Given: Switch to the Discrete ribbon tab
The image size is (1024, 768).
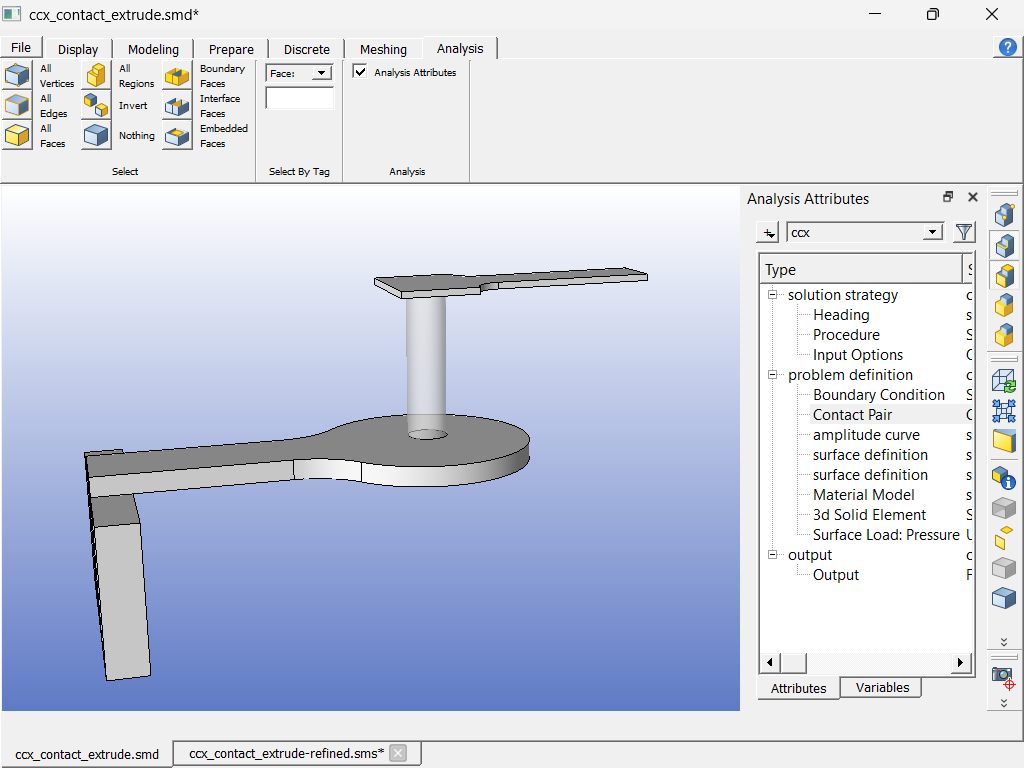Looking at the screenshot, I should [306, 49].
